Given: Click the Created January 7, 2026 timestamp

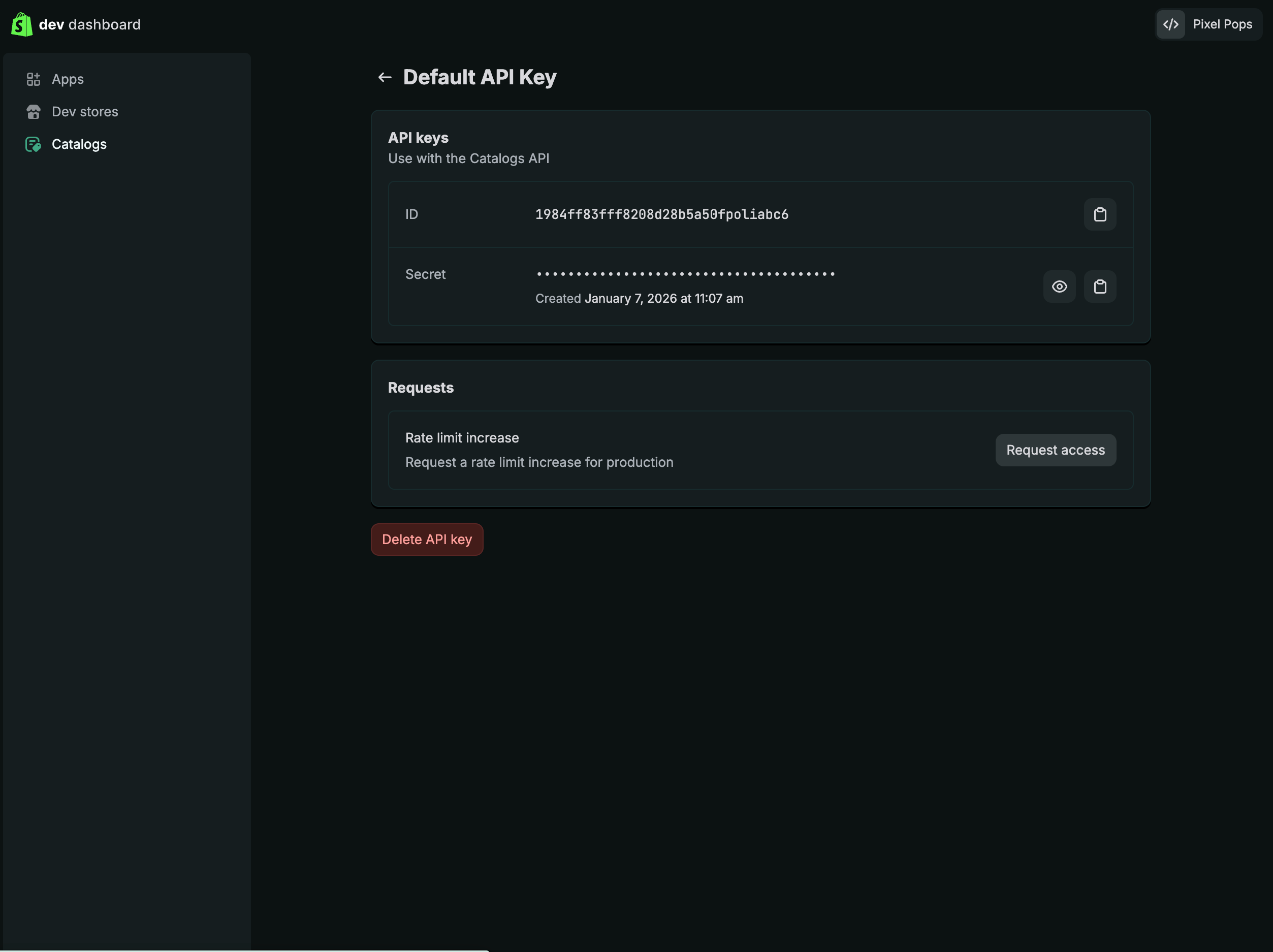Looking at the screenshot, I should 640,299.
